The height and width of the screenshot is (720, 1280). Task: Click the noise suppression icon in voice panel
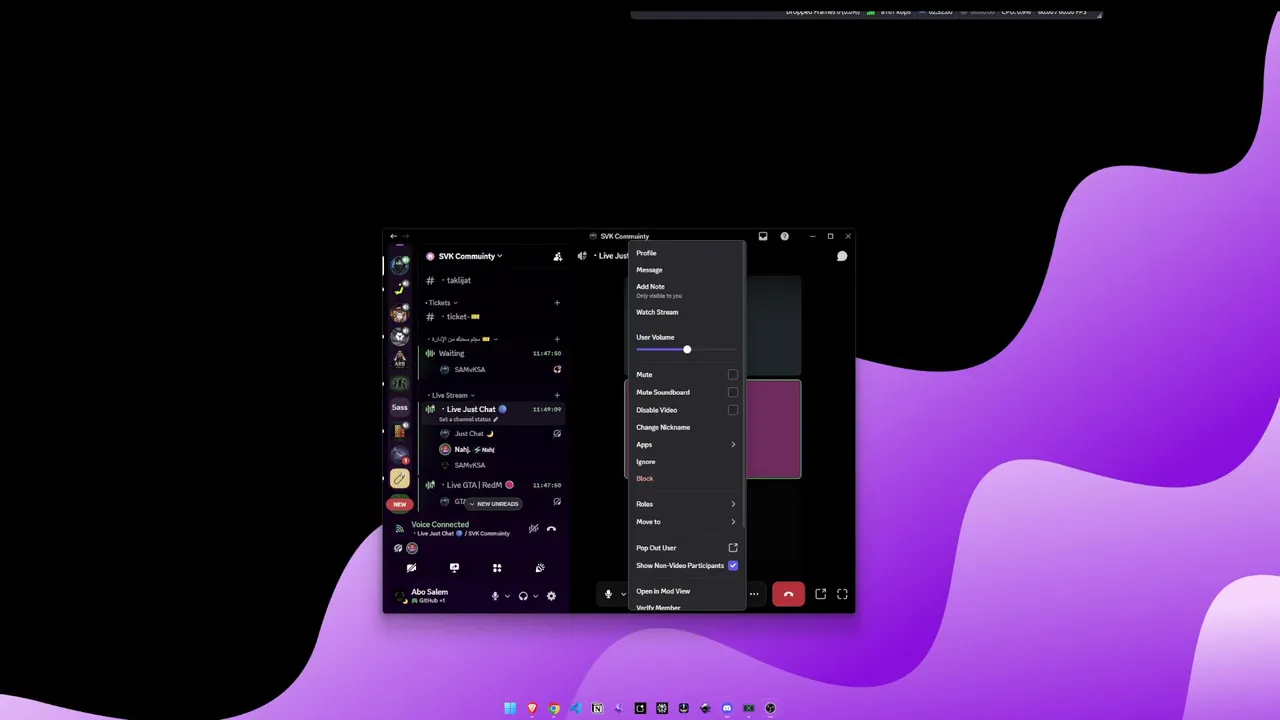tap(533, 528)
